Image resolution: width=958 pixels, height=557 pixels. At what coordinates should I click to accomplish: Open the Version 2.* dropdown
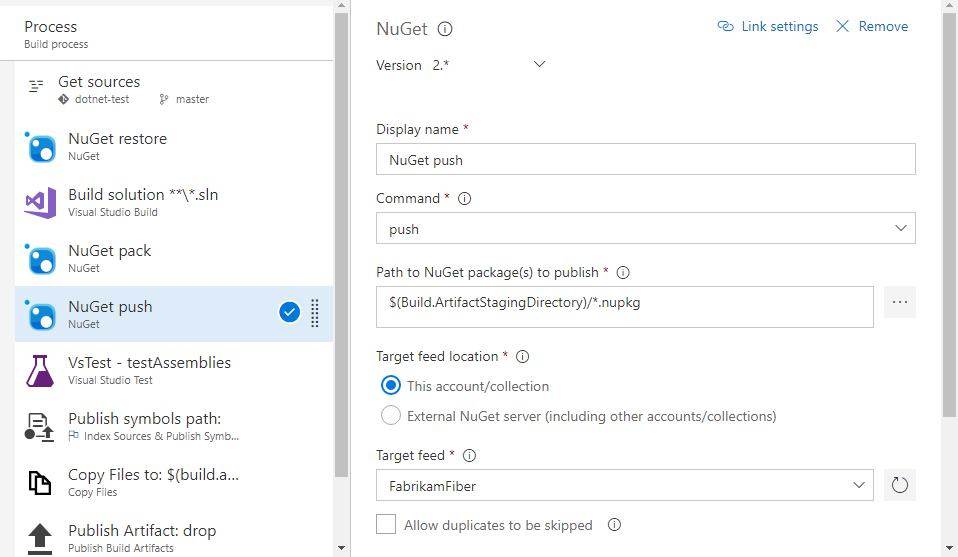click(x=539, y=64)
